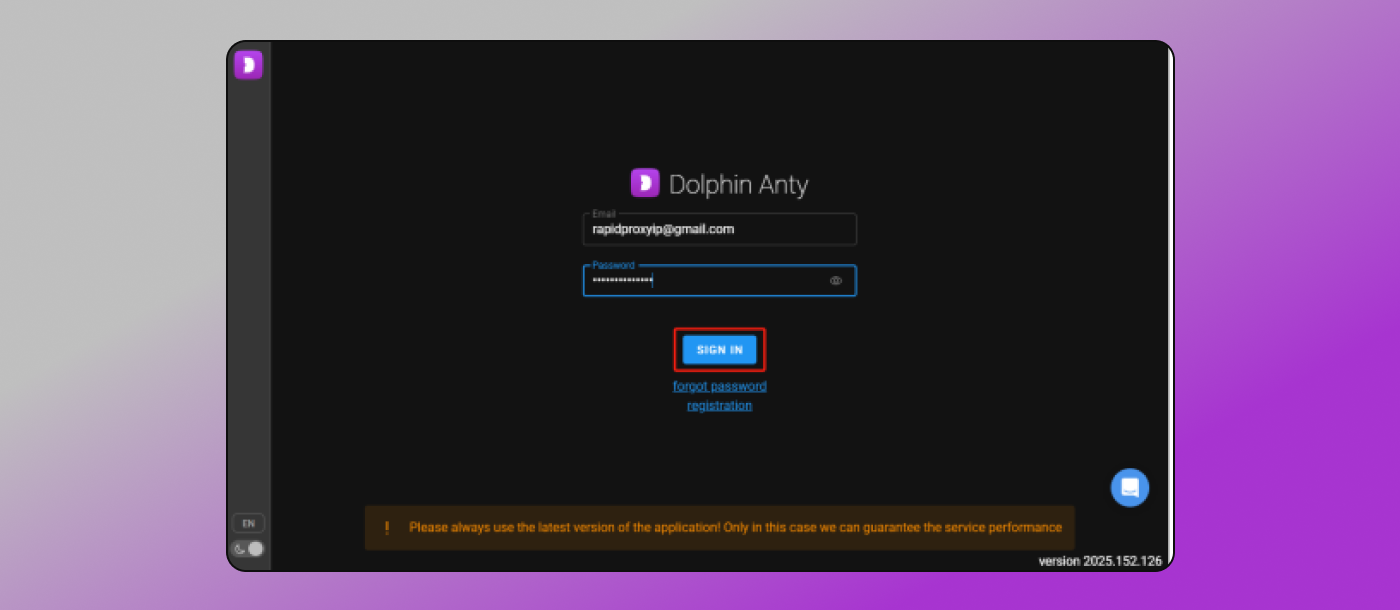Focus the Password input field
The height and width of the screenshot is (610, 1400).
click(720, 281)
